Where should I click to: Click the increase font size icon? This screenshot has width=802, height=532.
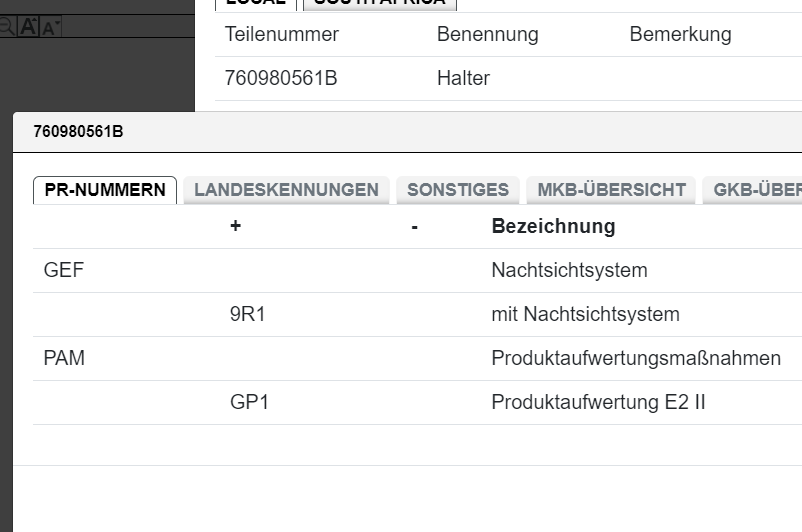click(x=29, y=27)
